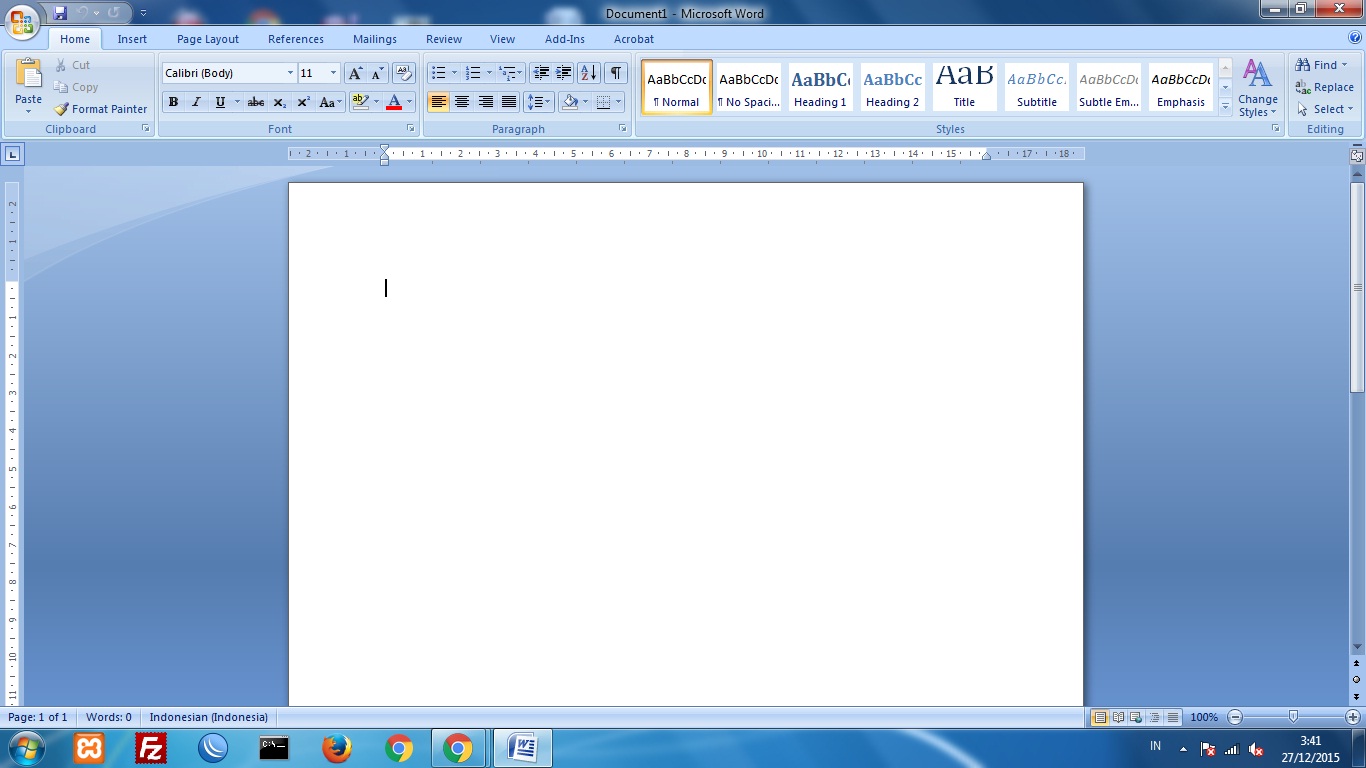Click inside the blank document page

(x=685, y=444)
